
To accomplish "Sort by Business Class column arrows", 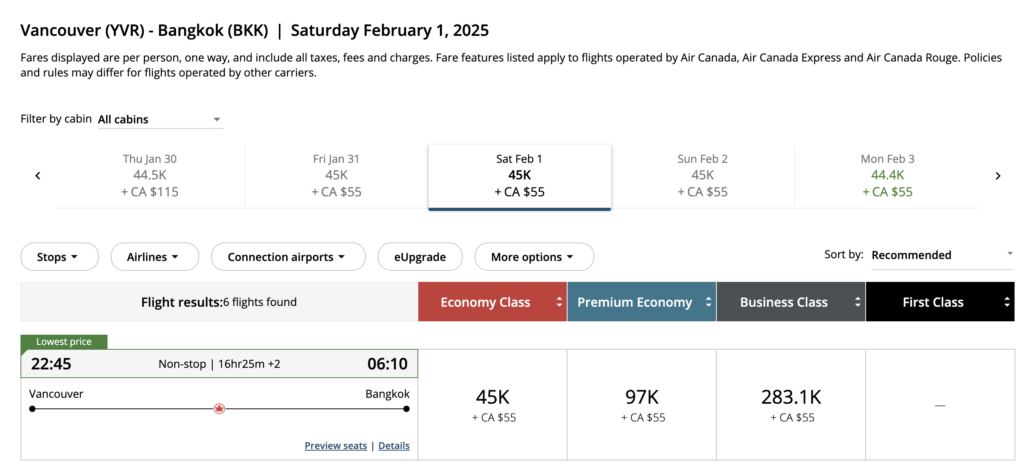I will (857, 302).
